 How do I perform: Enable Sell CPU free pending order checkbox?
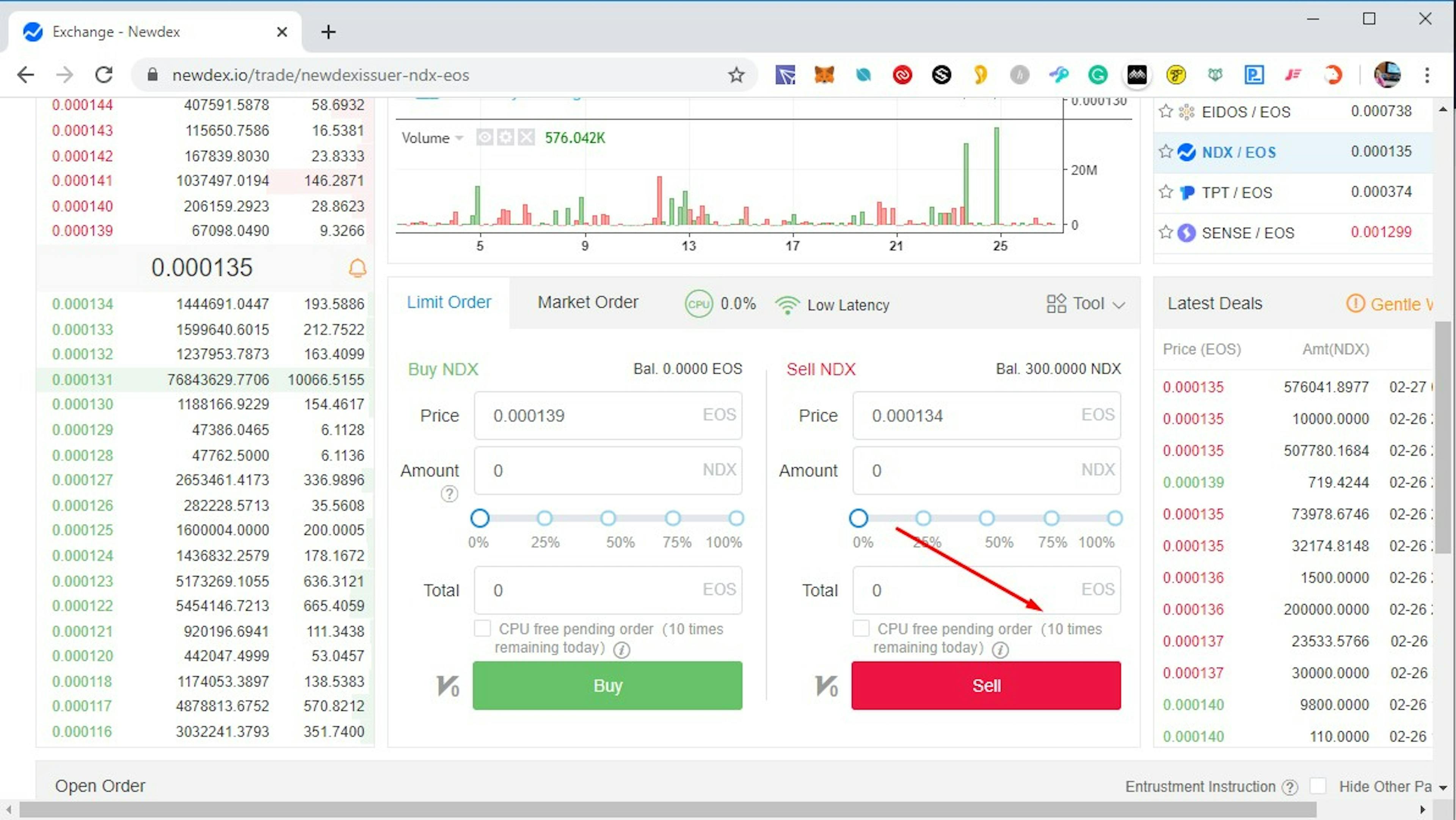coord(861,628)
